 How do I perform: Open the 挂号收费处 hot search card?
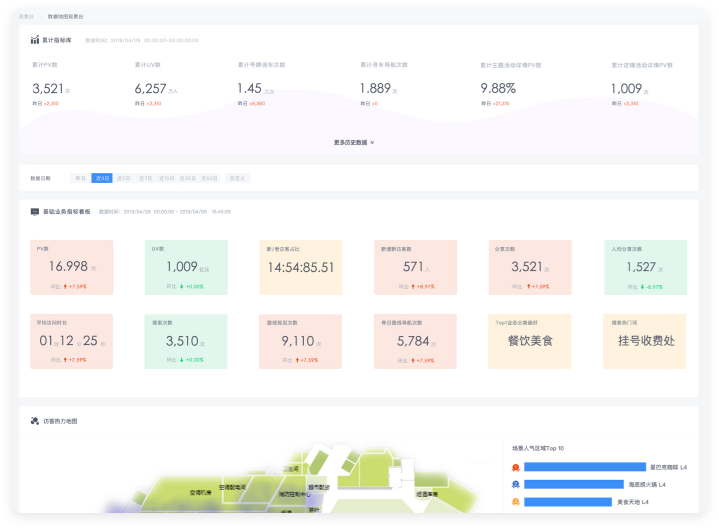click(x=644, y=342)
